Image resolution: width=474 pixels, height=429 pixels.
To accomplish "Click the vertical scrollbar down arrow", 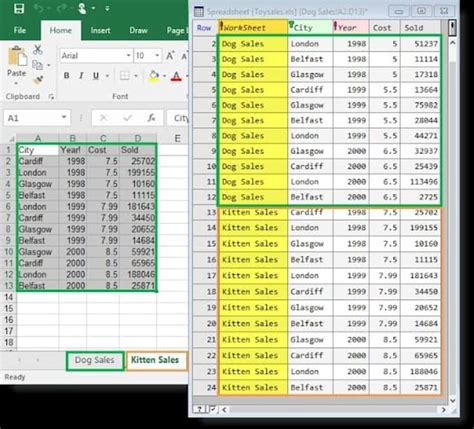I will 452,400.
